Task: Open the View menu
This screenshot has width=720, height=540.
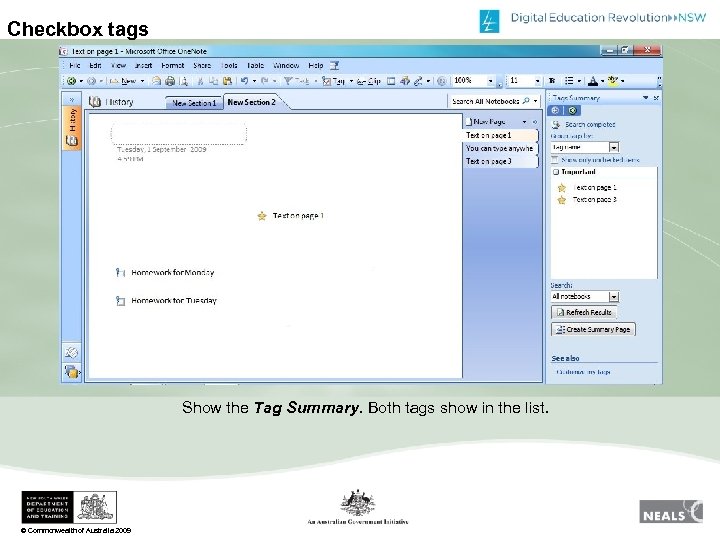Action: point(118,66)
